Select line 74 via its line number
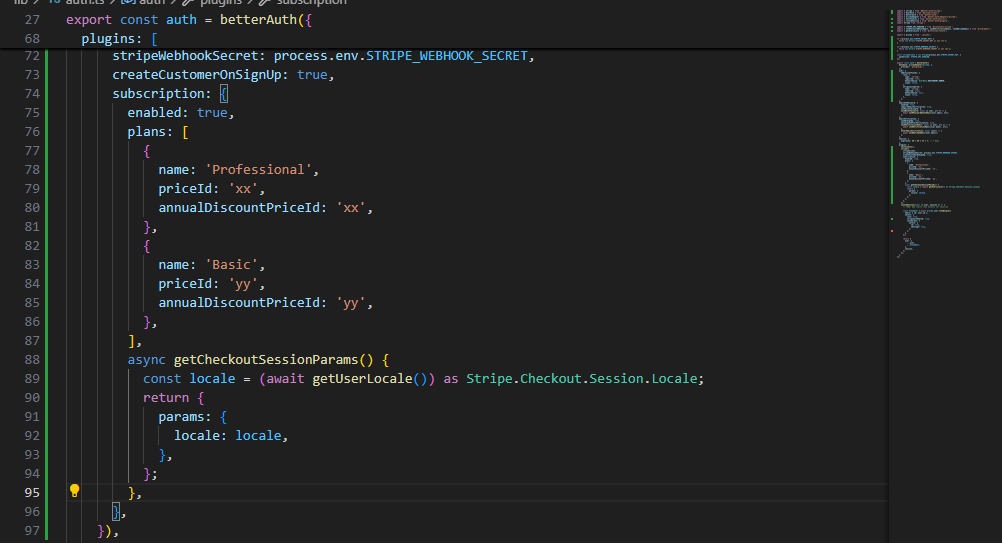The image size is (1002, 543). point(32,94)
